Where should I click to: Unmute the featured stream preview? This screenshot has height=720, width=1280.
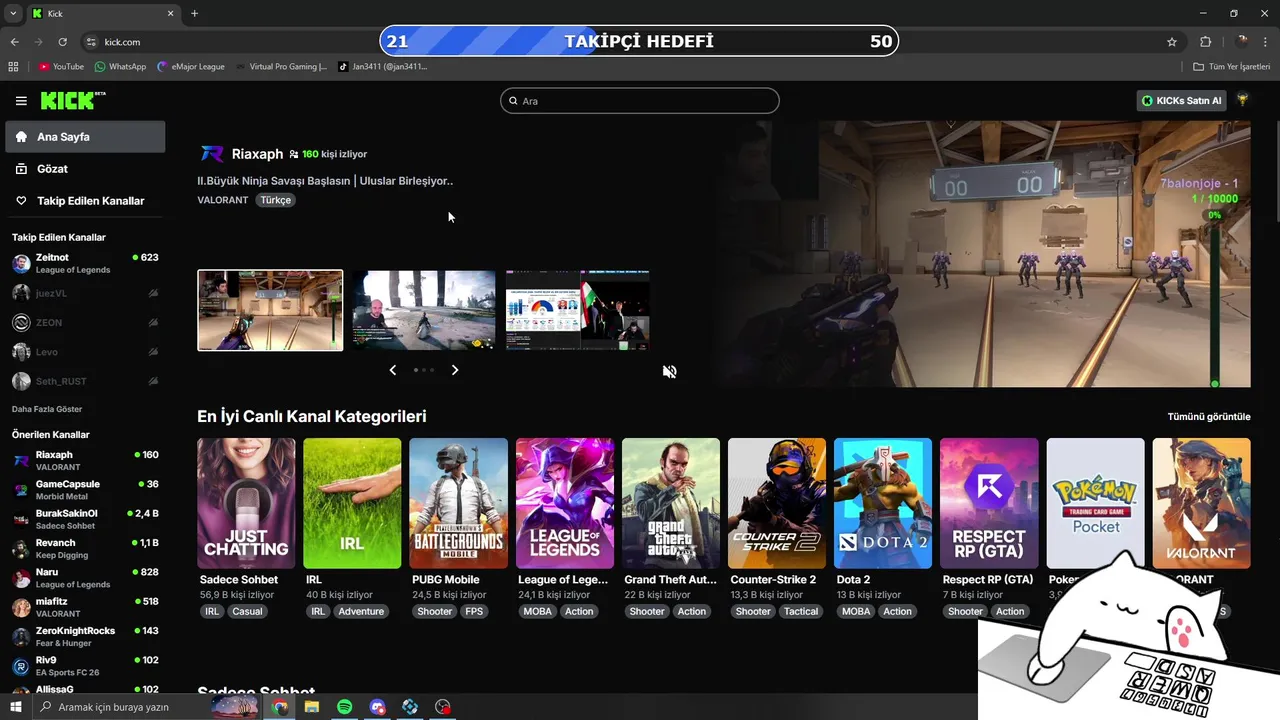click(x=670, y=371)
